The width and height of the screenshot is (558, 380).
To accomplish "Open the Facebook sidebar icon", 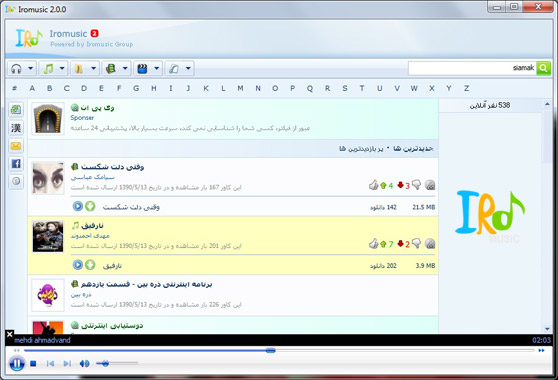I will click(x=16, y=163).
